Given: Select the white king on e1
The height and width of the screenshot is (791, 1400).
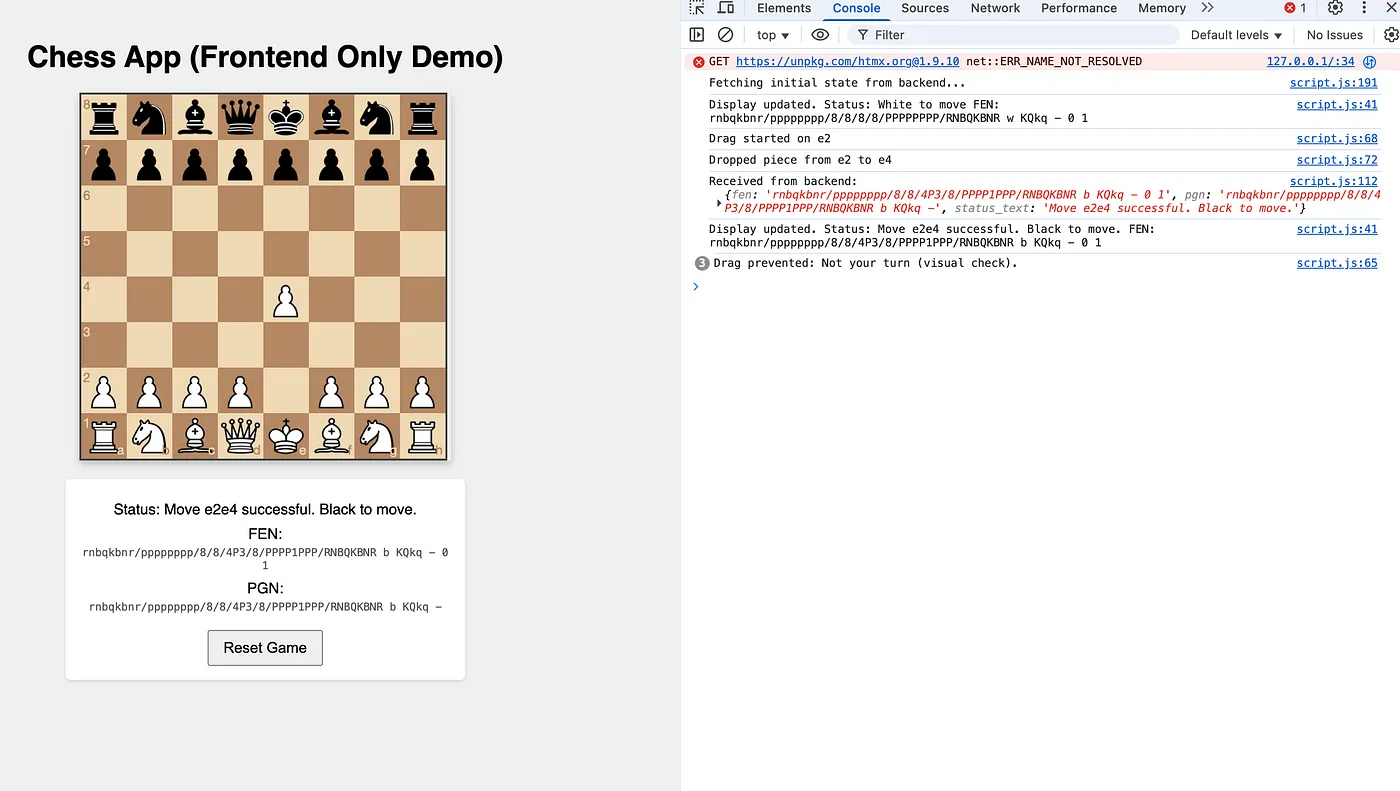Looking at the screenshot, I should click(x=288, y=437).
